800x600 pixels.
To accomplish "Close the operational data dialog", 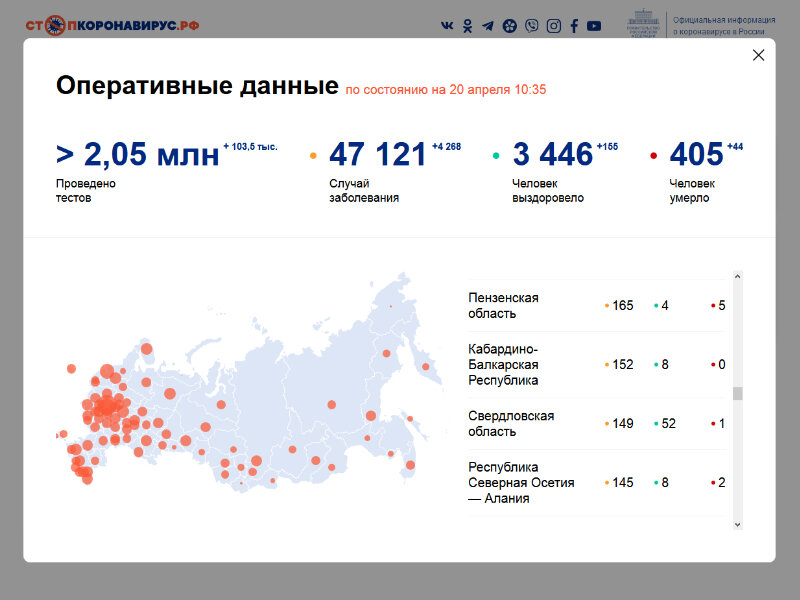I will click(x=758, y=55).
